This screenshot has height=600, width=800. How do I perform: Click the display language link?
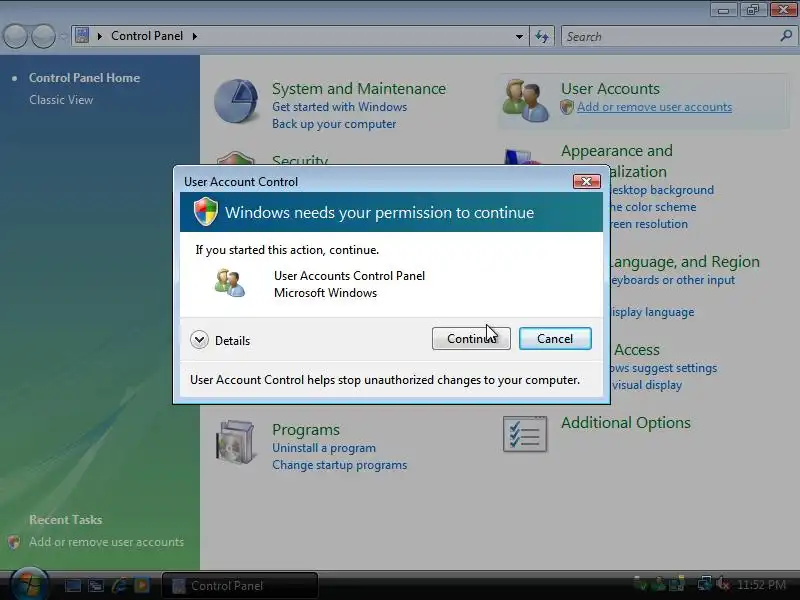tap(653, 312)
